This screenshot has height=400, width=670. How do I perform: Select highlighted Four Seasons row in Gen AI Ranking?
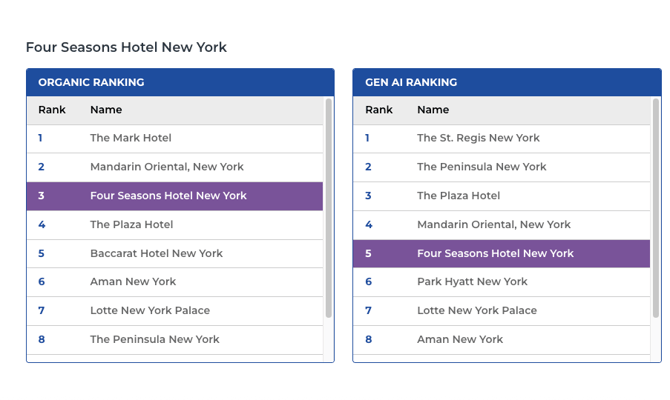pyautogui.click(x=495, y=254)
